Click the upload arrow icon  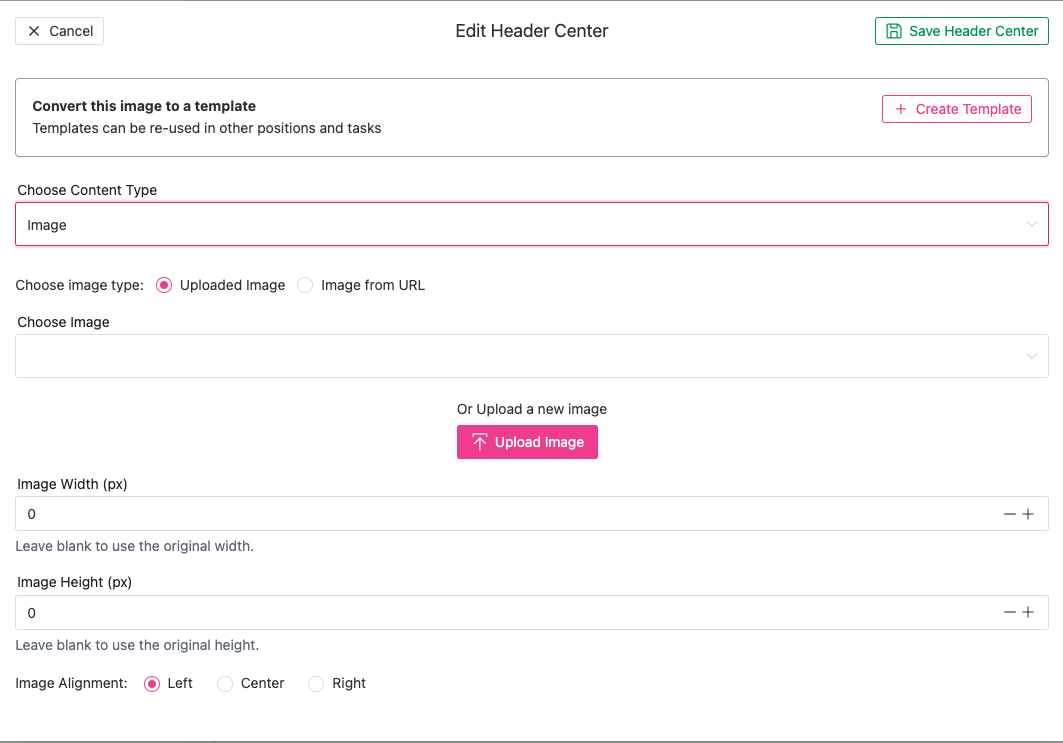[480, 442]
